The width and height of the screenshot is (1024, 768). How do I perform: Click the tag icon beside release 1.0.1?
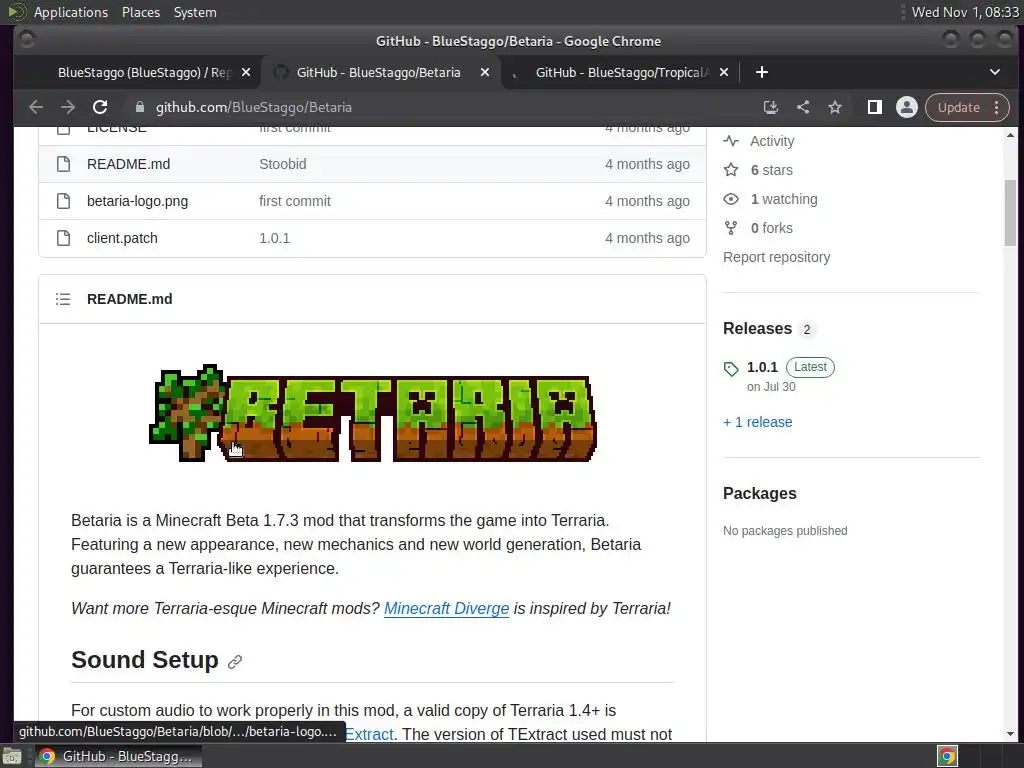[x=731, y=369]
